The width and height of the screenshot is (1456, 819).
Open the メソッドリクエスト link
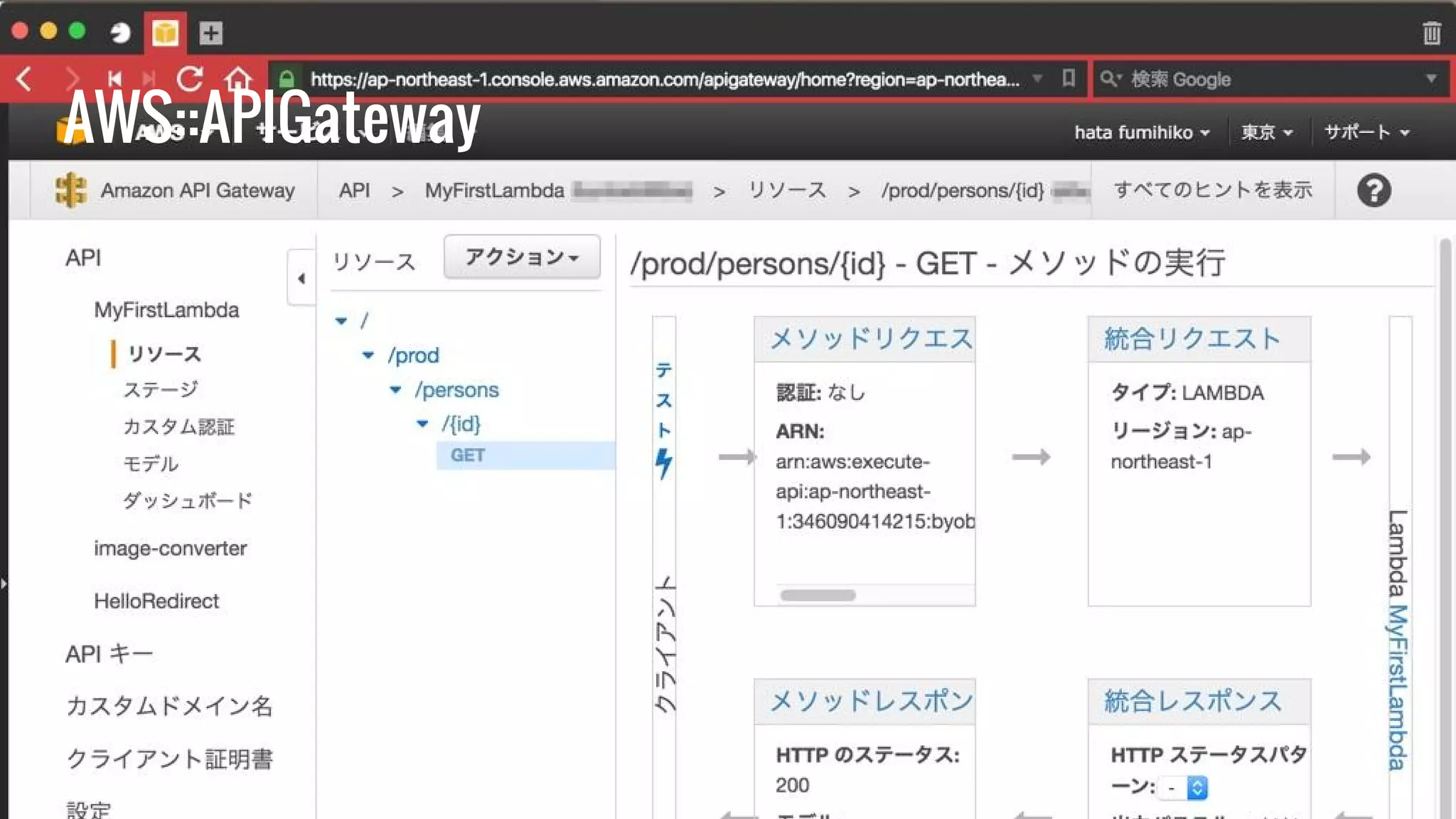click(870, 338)
